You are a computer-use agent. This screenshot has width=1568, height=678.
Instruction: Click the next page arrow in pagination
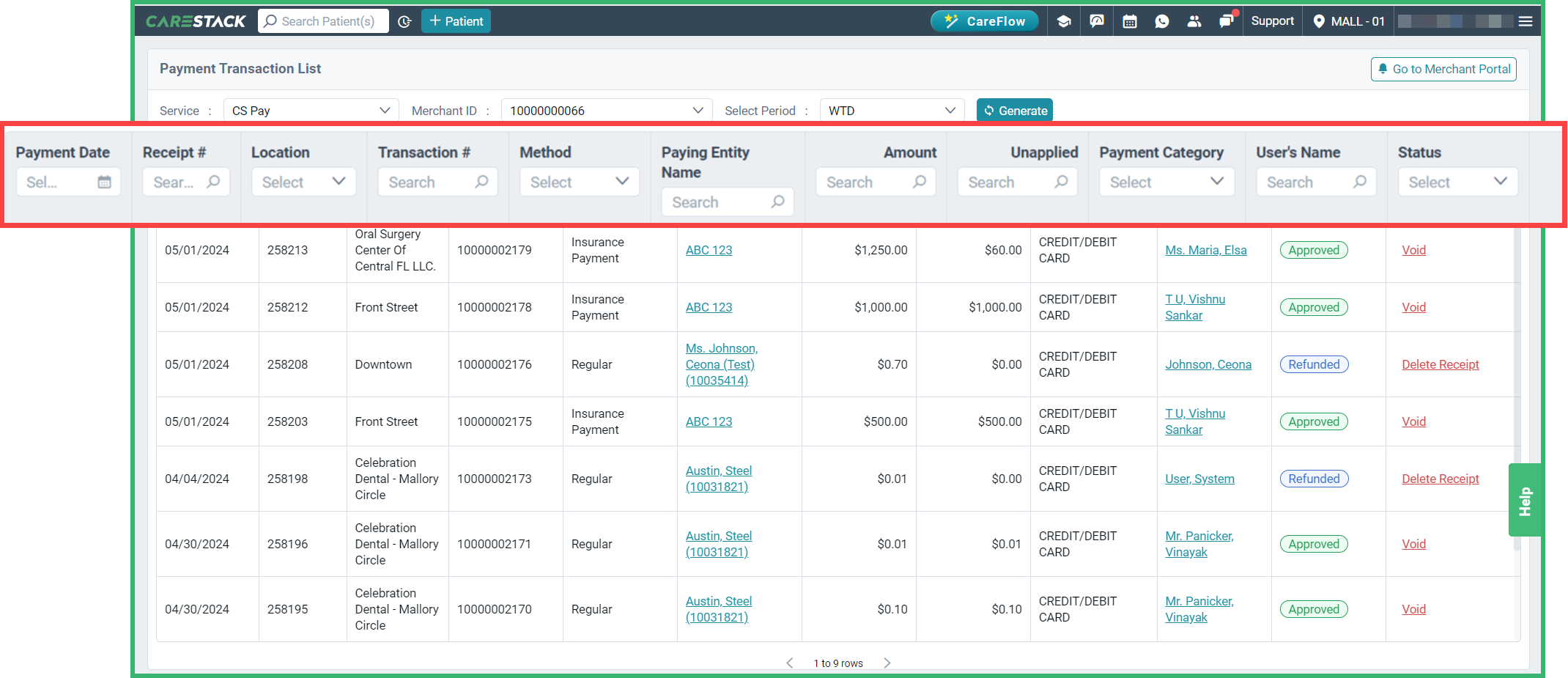point(887,662)
